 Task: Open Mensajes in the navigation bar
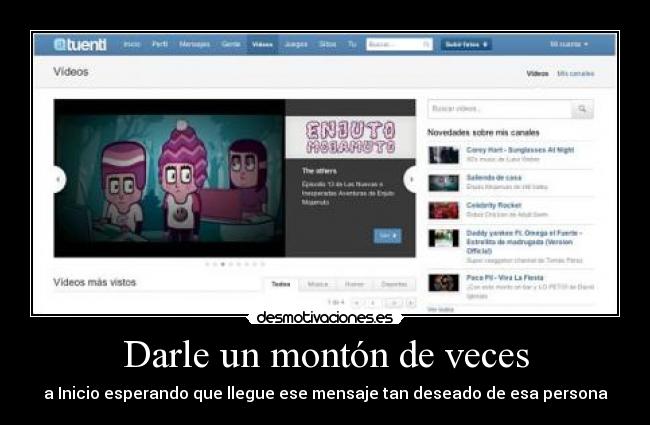194,44
